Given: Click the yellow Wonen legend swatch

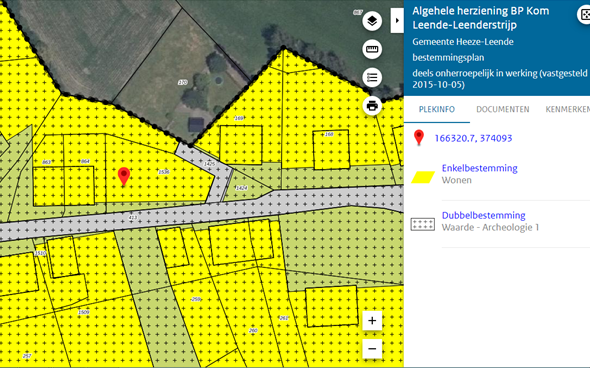Looking at the screenshot, I should 423,177.
